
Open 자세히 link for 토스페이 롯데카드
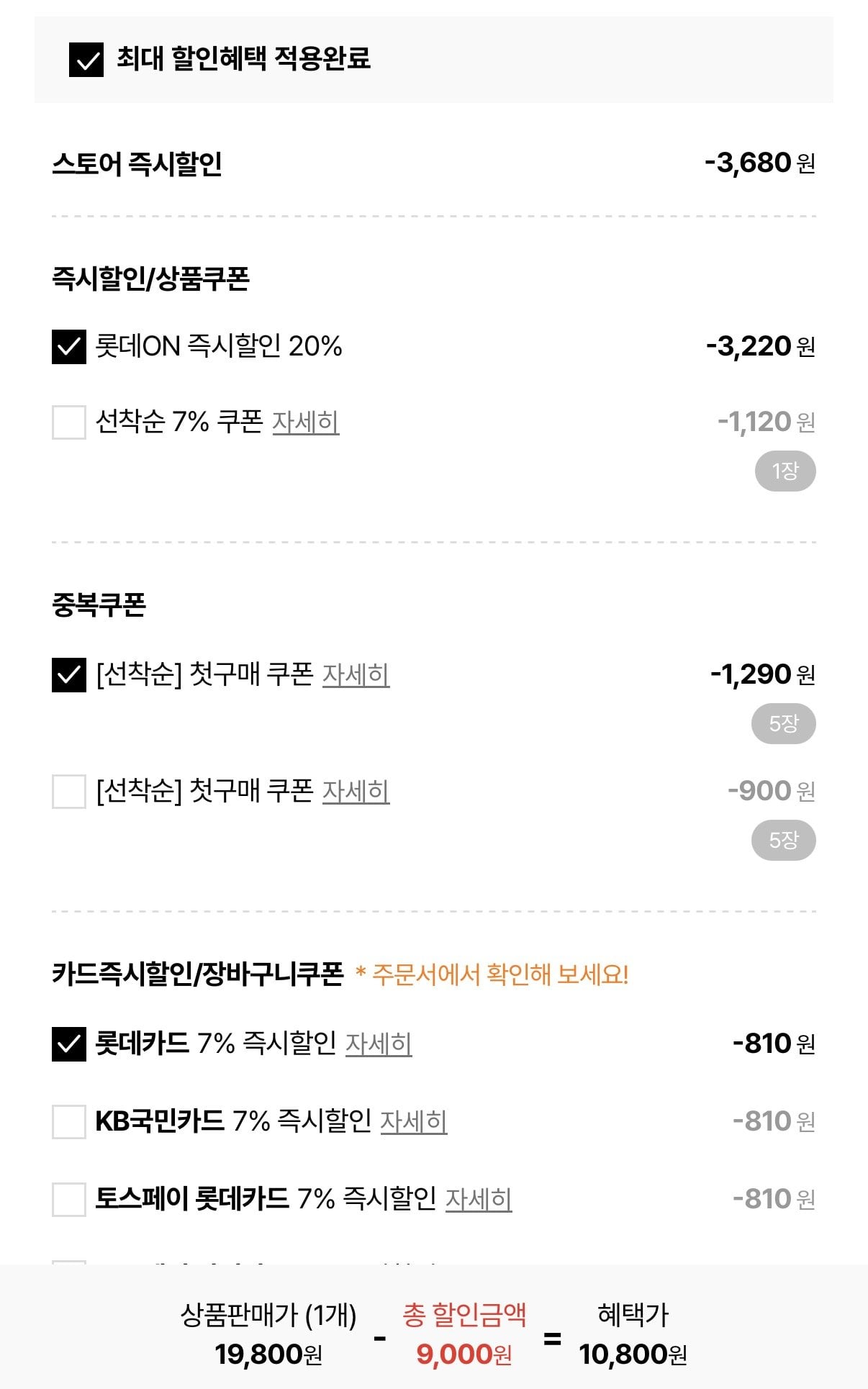point(479,1200)
